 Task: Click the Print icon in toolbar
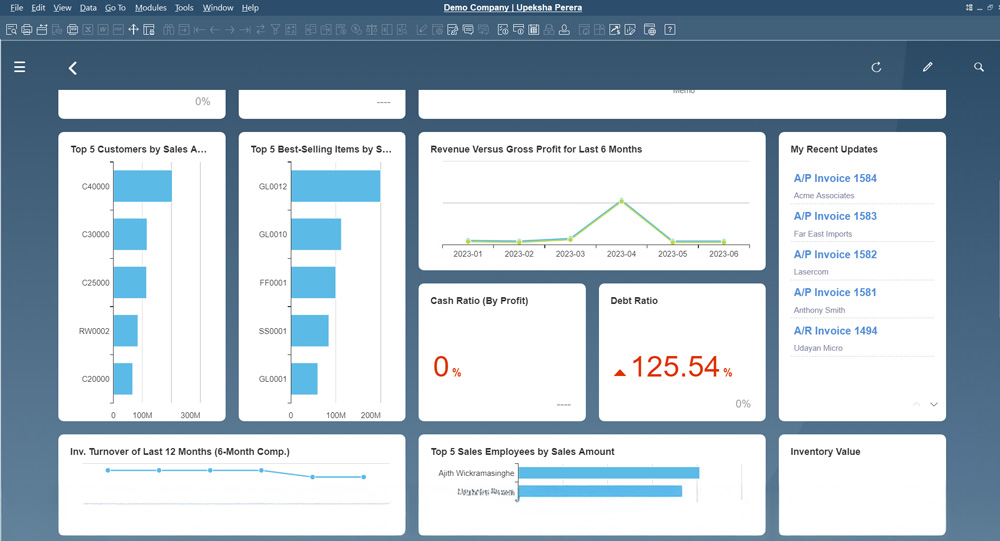click(27, 29)
